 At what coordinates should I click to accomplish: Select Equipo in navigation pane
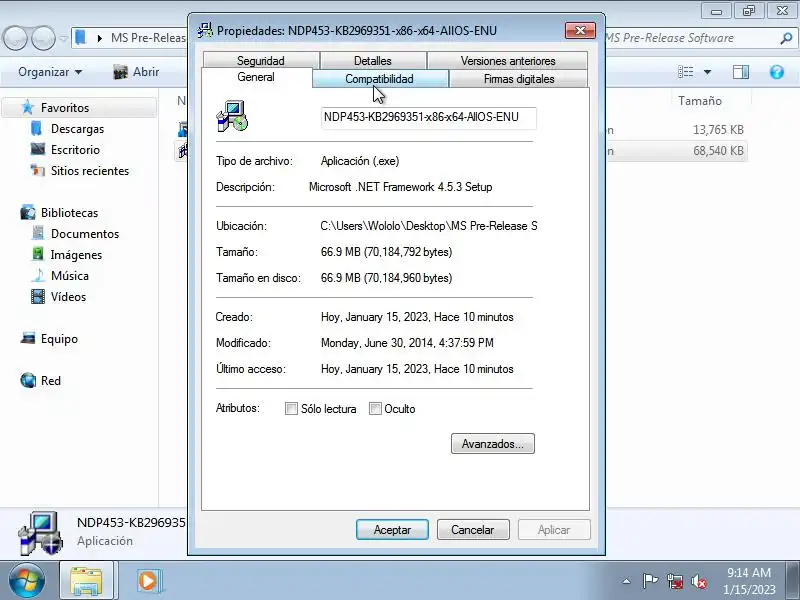[59, 339]
